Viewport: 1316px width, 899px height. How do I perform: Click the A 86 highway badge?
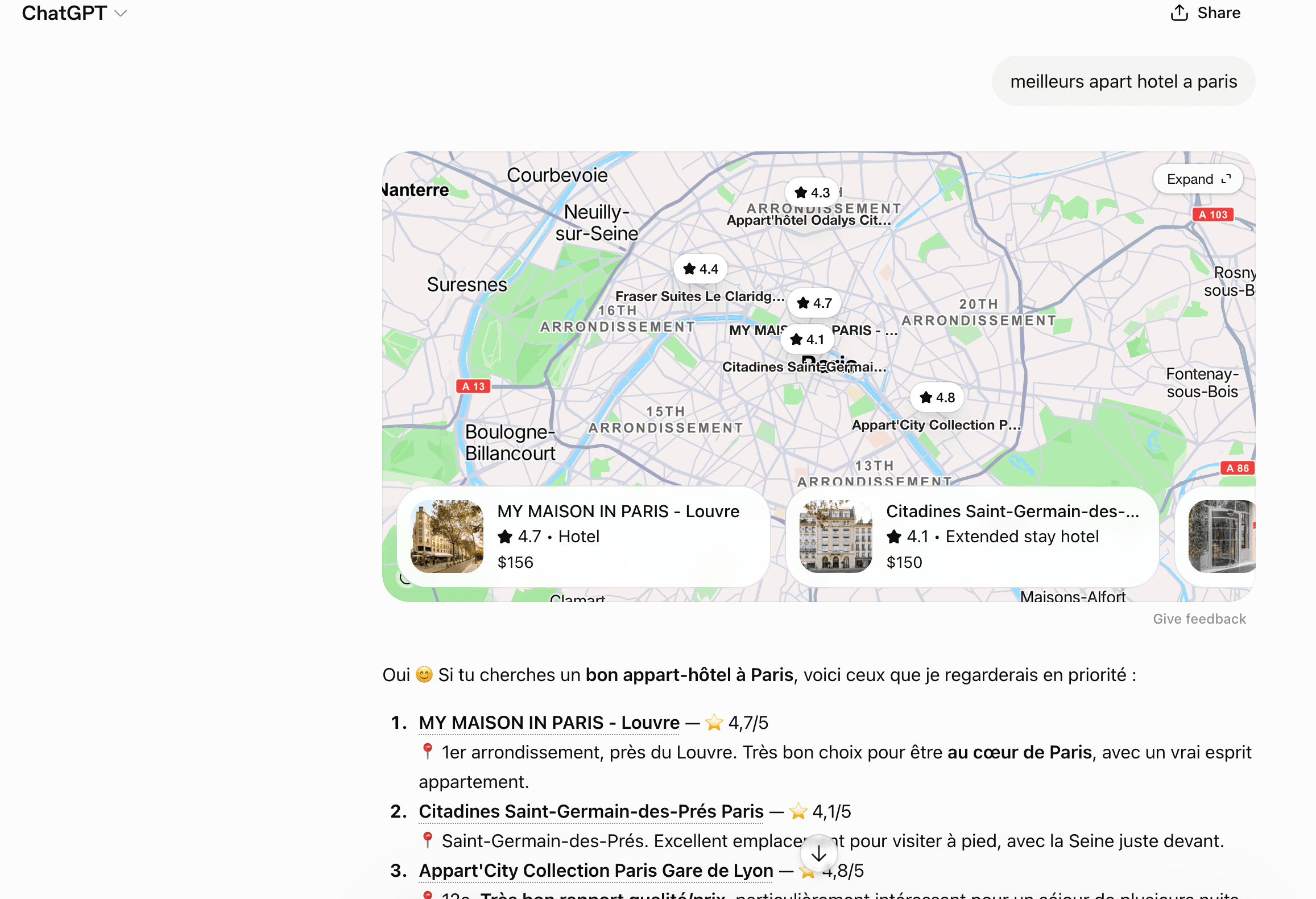[x=1238, y=468]
